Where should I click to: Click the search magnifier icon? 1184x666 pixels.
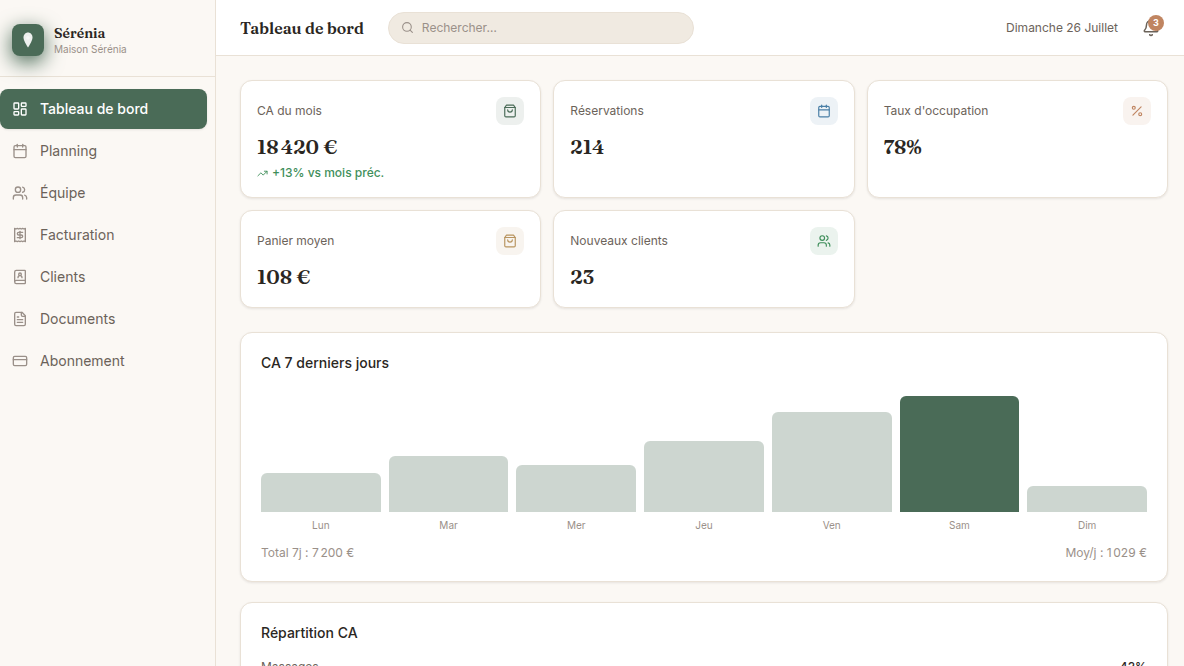click(408, 28)
